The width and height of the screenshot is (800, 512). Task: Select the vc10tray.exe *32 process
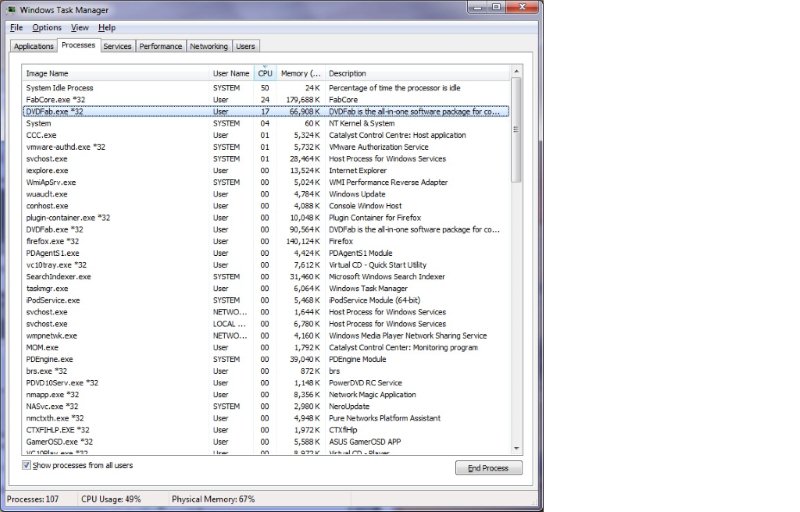tap(266, 265)
